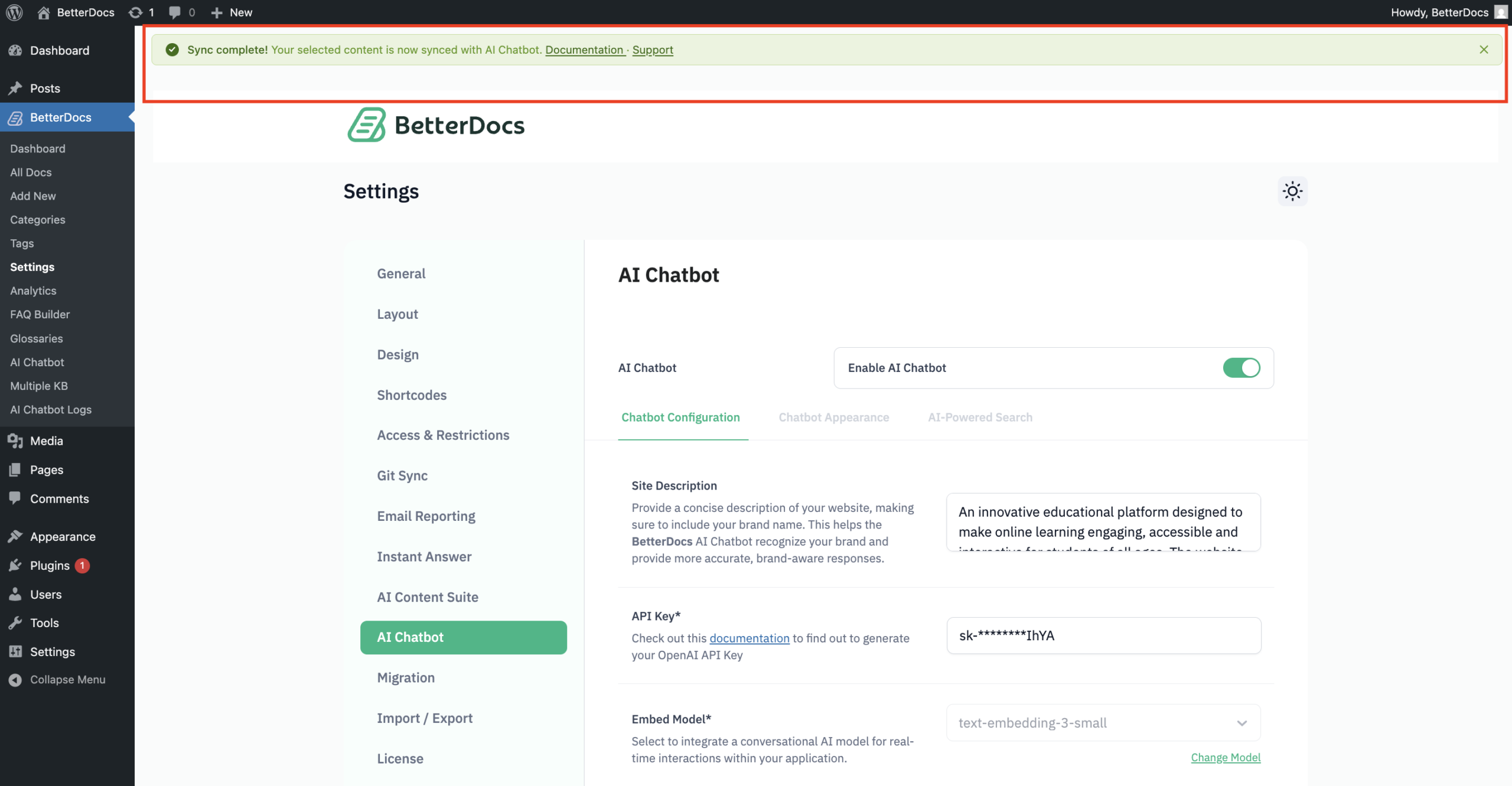Open Dashboard under BetterDocs submenu
The height and width of the screenshot is (786, 1512).
37,149
